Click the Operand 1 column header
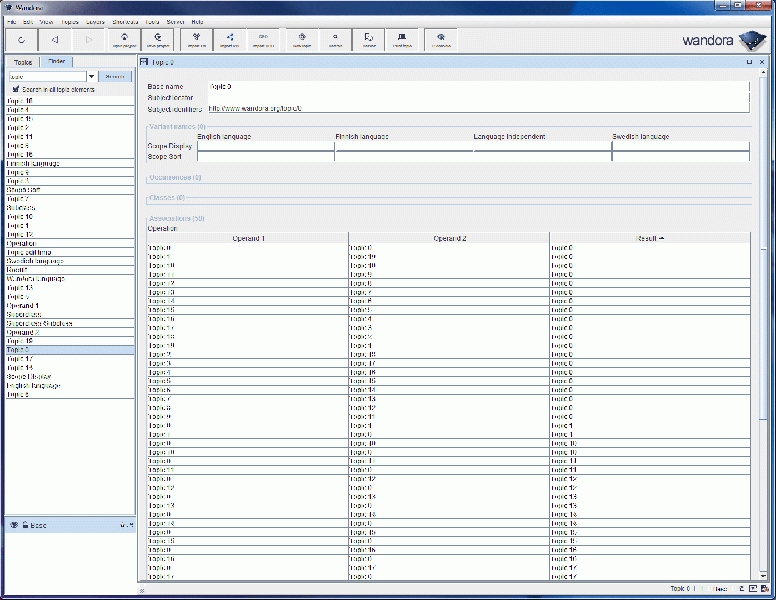This screenshot has width=776, height=600. [x=248, y=238]
